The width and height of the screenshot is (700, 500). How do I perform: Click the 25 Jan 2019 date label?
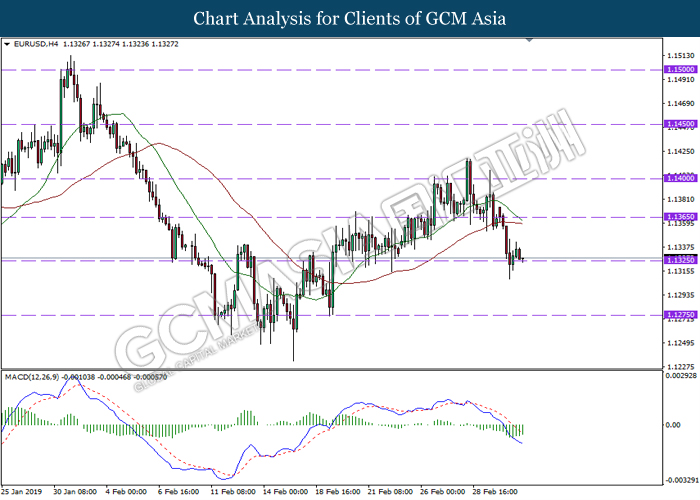[x=21, y=492]
